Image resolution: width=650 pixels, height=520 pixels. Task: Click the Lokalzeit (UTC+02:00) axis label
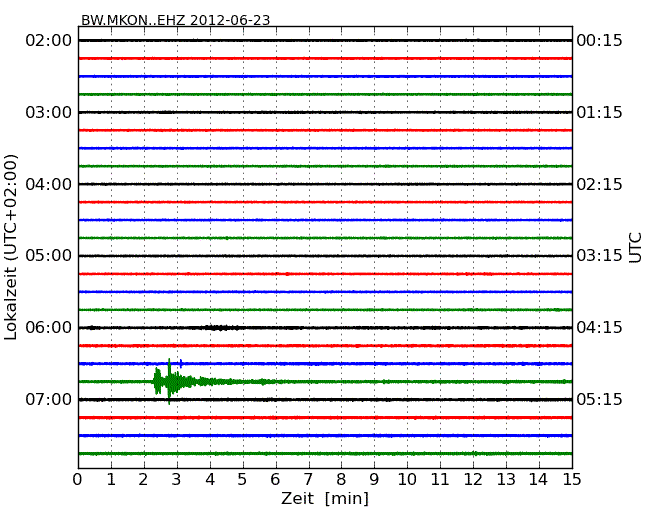[11, 247]
